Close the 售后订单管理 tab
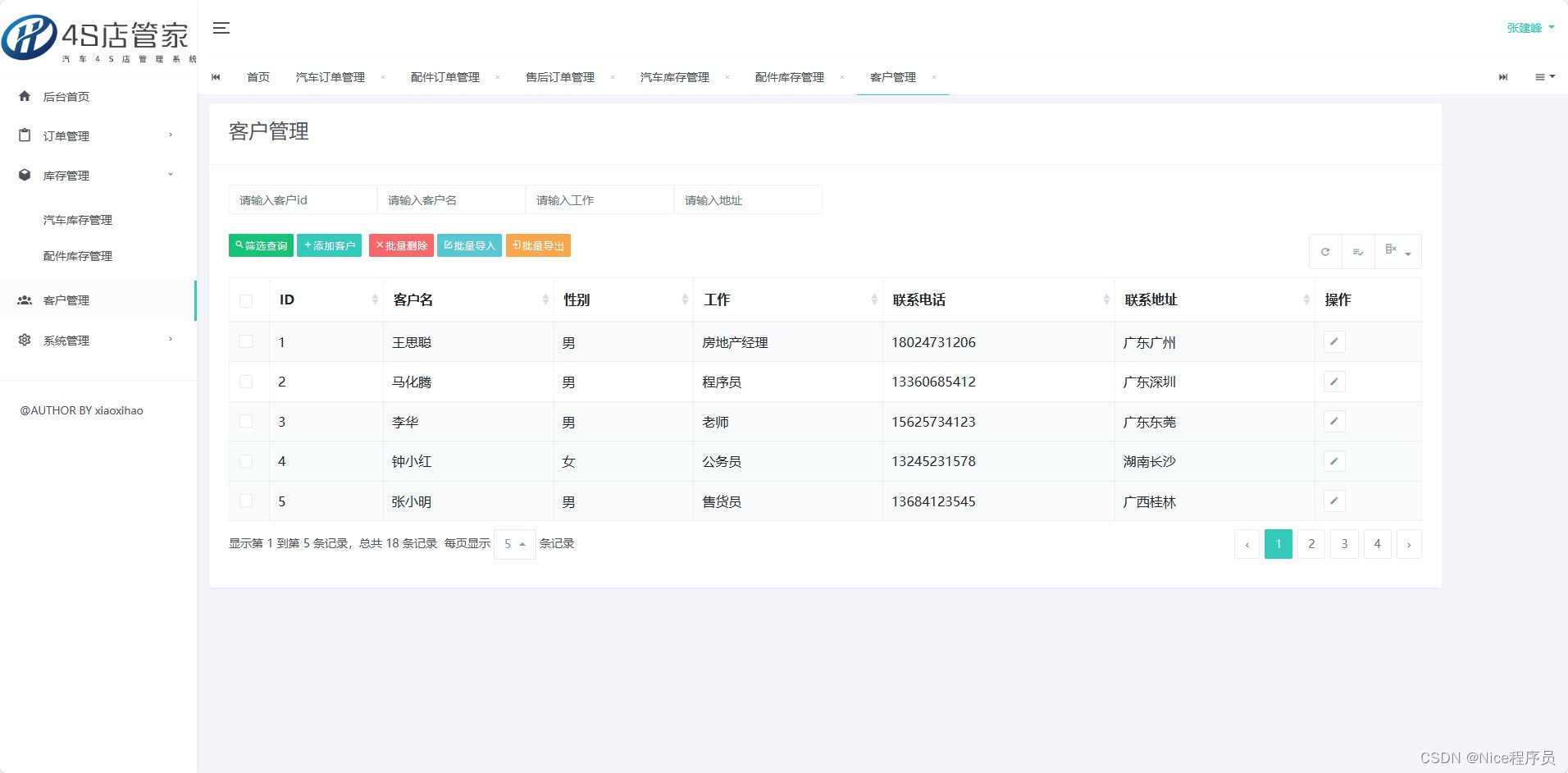The width and height of the screenshot is (1568, 773). 613,77
